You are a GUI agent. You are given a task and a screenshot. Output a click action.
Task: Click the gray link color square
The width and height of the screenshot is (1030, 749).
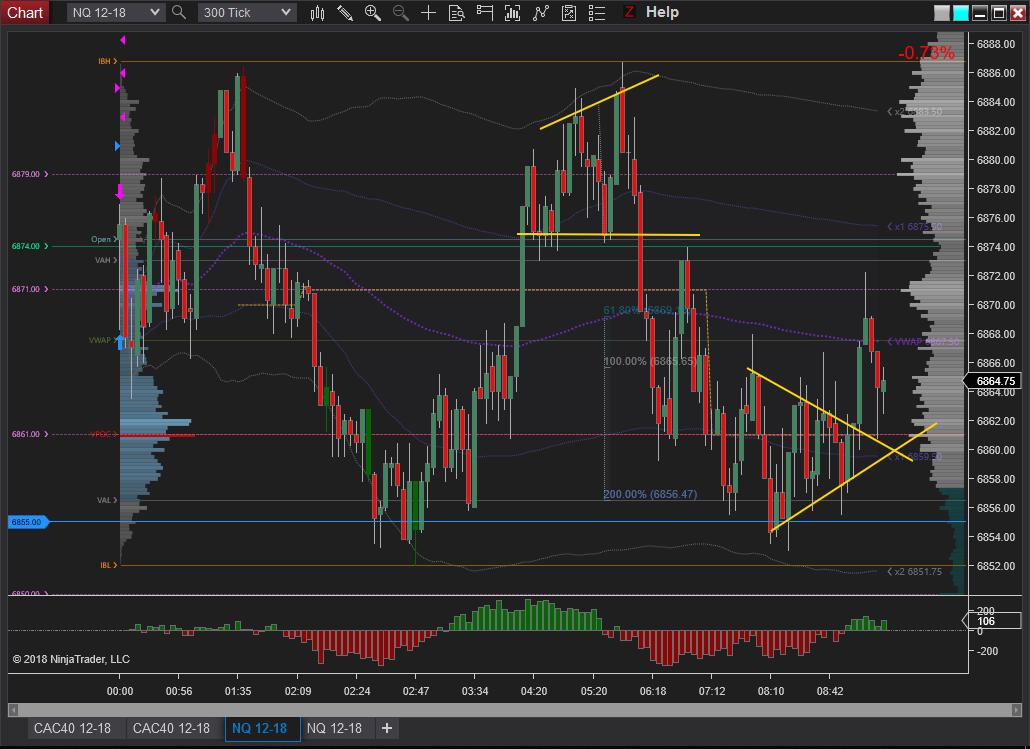coord(941,12)
